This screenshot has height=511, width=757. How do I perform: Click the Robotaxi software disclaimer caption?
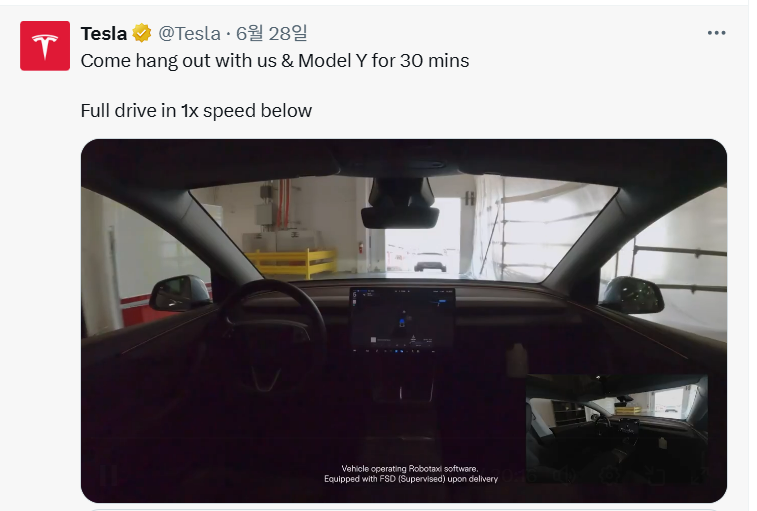point(411,474)
